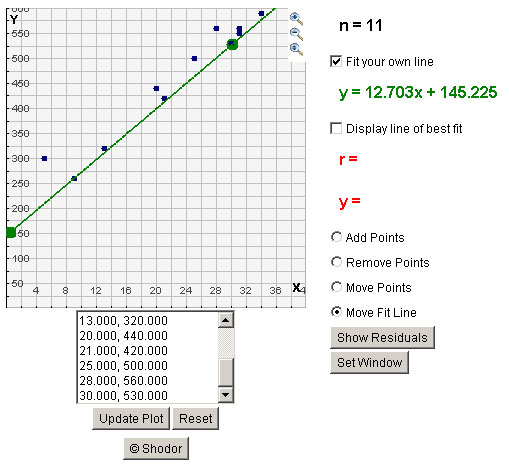Click the data list scrollbar thumb
The width and height of the screenshot is (509, 476).
click(x=226, y=372)
